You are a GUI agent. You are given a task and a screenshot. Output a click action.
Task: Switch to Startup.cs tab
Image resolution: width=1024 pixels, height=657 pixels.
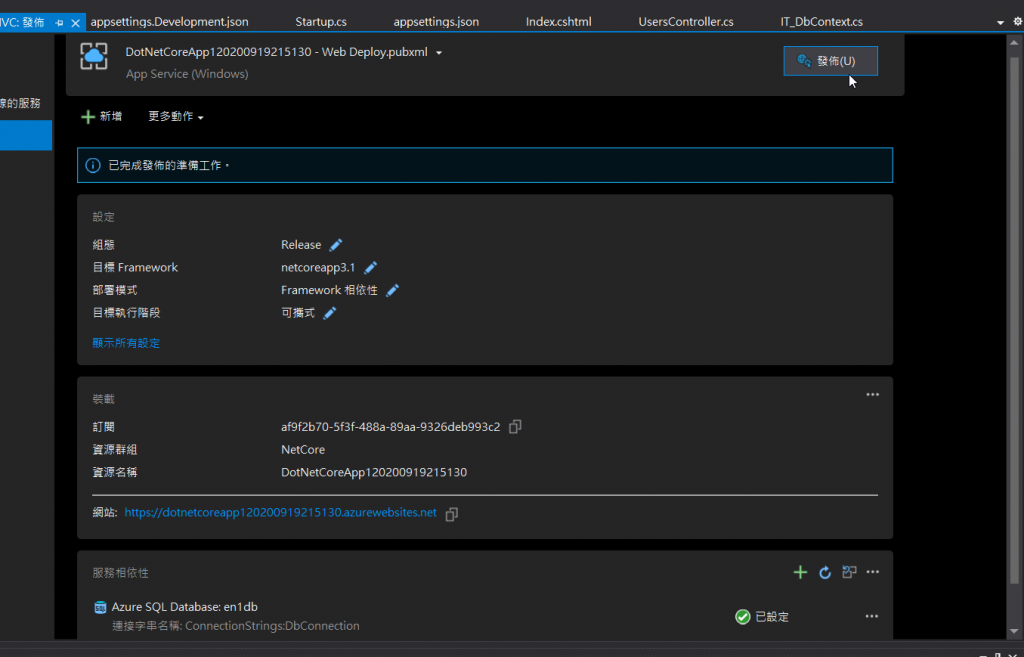point(321,22)
